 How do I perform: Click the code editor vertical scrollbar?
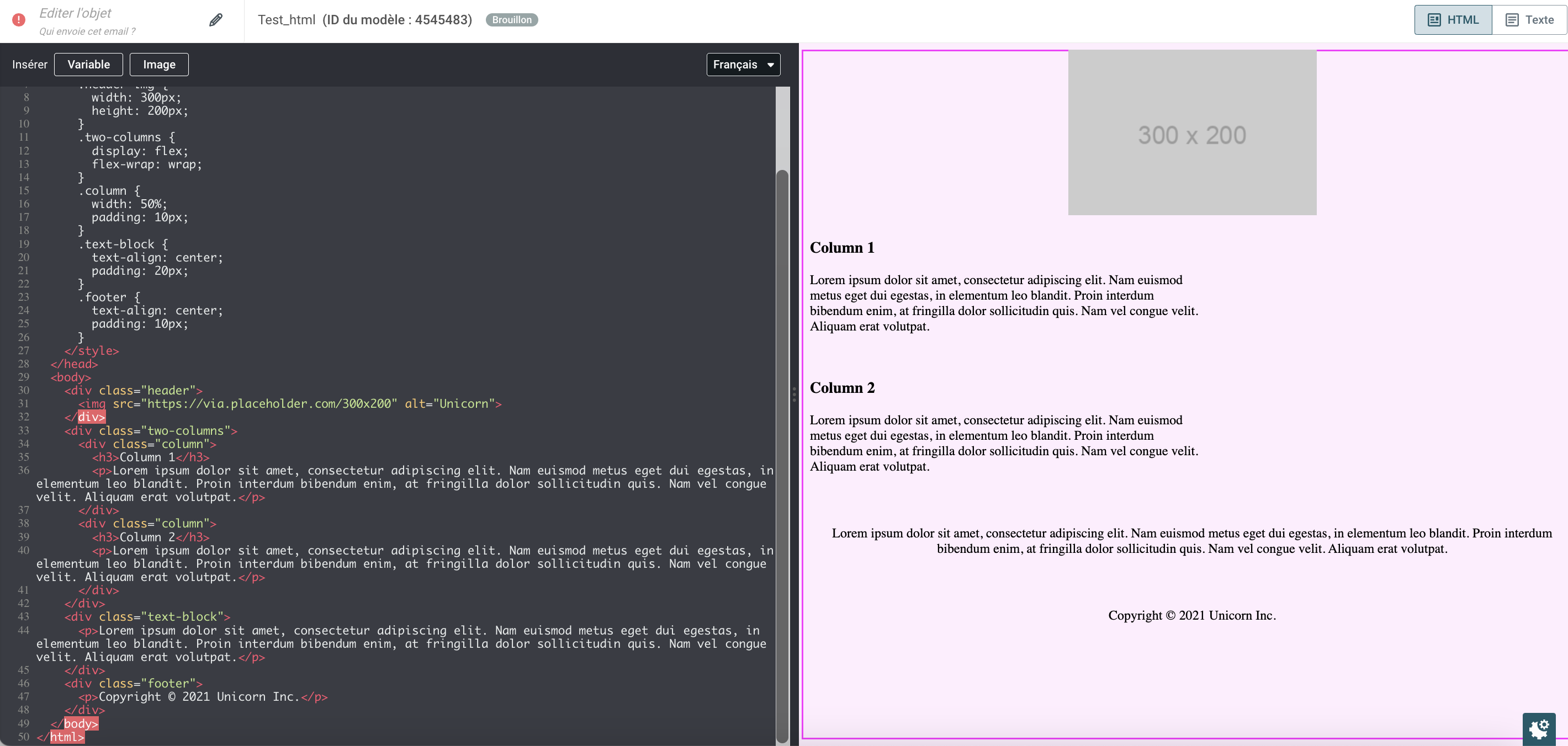point(782,456)
